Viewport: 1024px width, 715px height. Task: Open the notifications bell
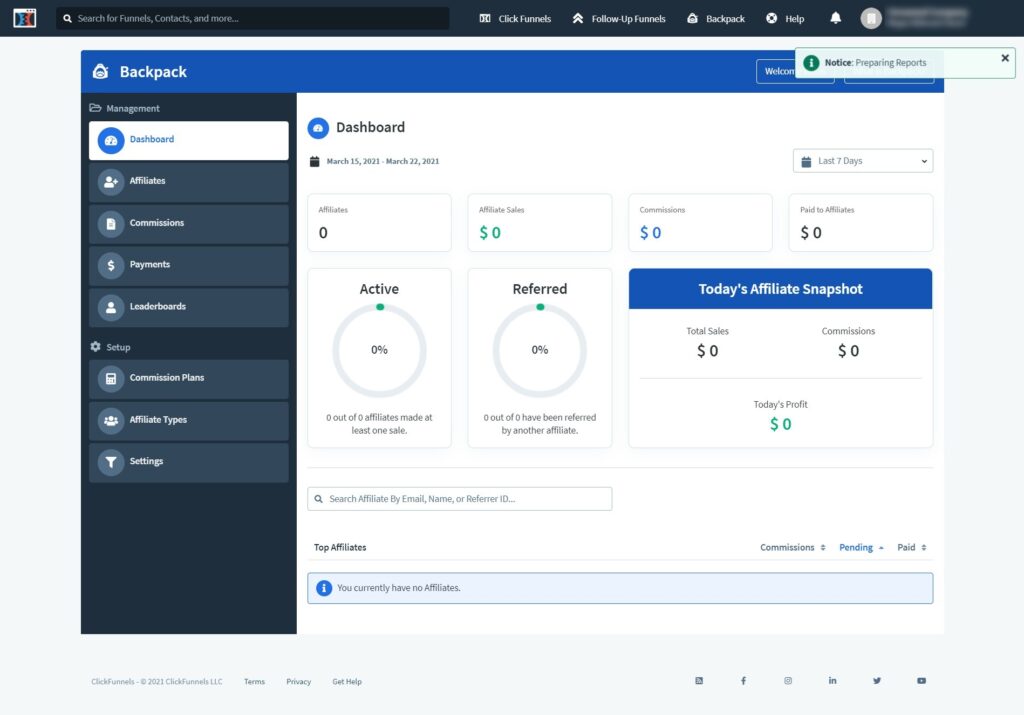[835, 18]
